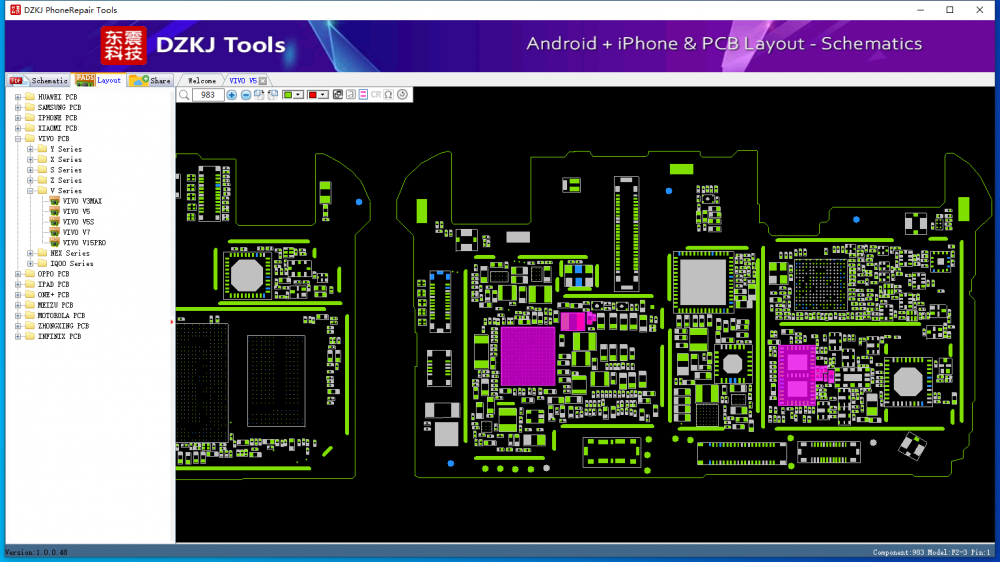This screenshot has height=562, width=1000.
Task: Expand the NEX Series folder
Action: pyautogui.click(x=30, y=253)
